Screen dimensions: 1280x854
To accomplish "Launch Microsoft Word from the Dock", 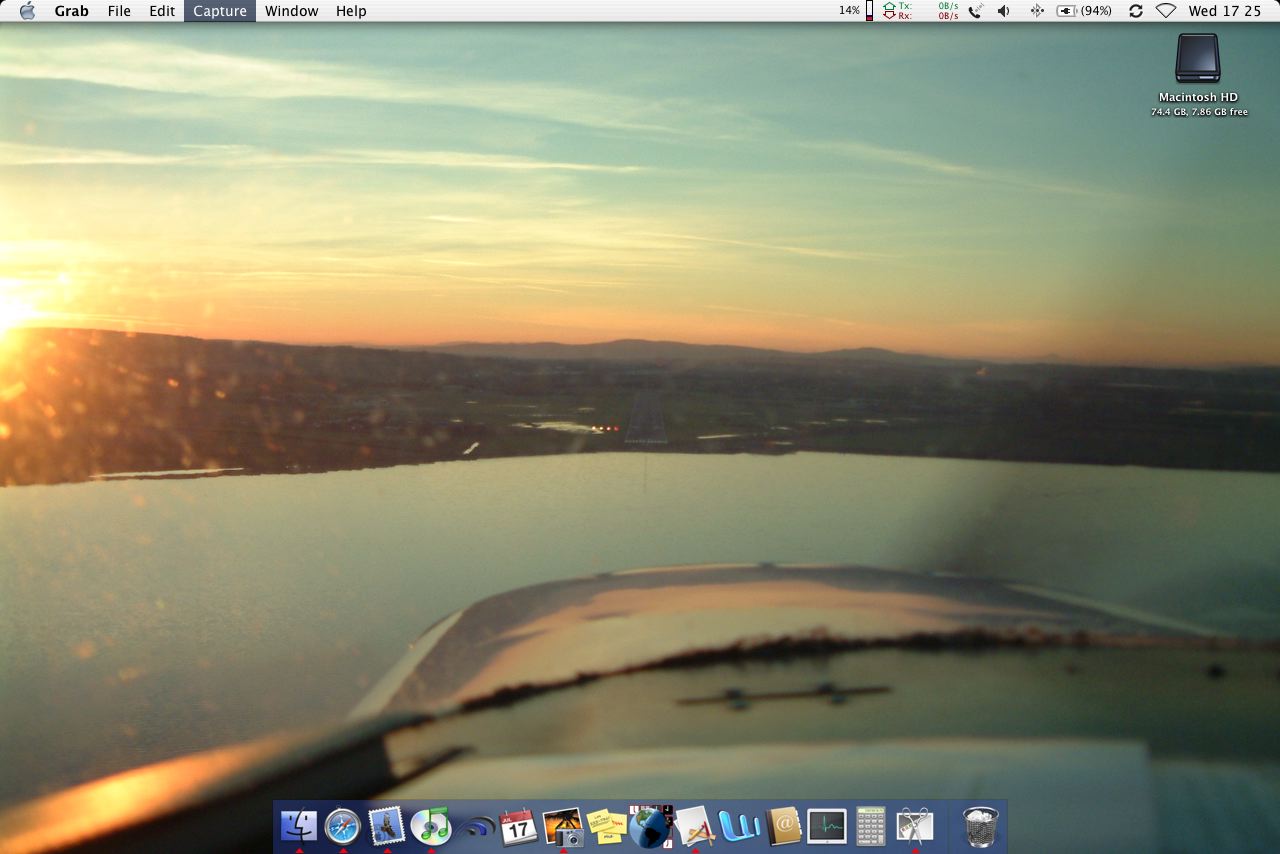I will click(739, 827).
